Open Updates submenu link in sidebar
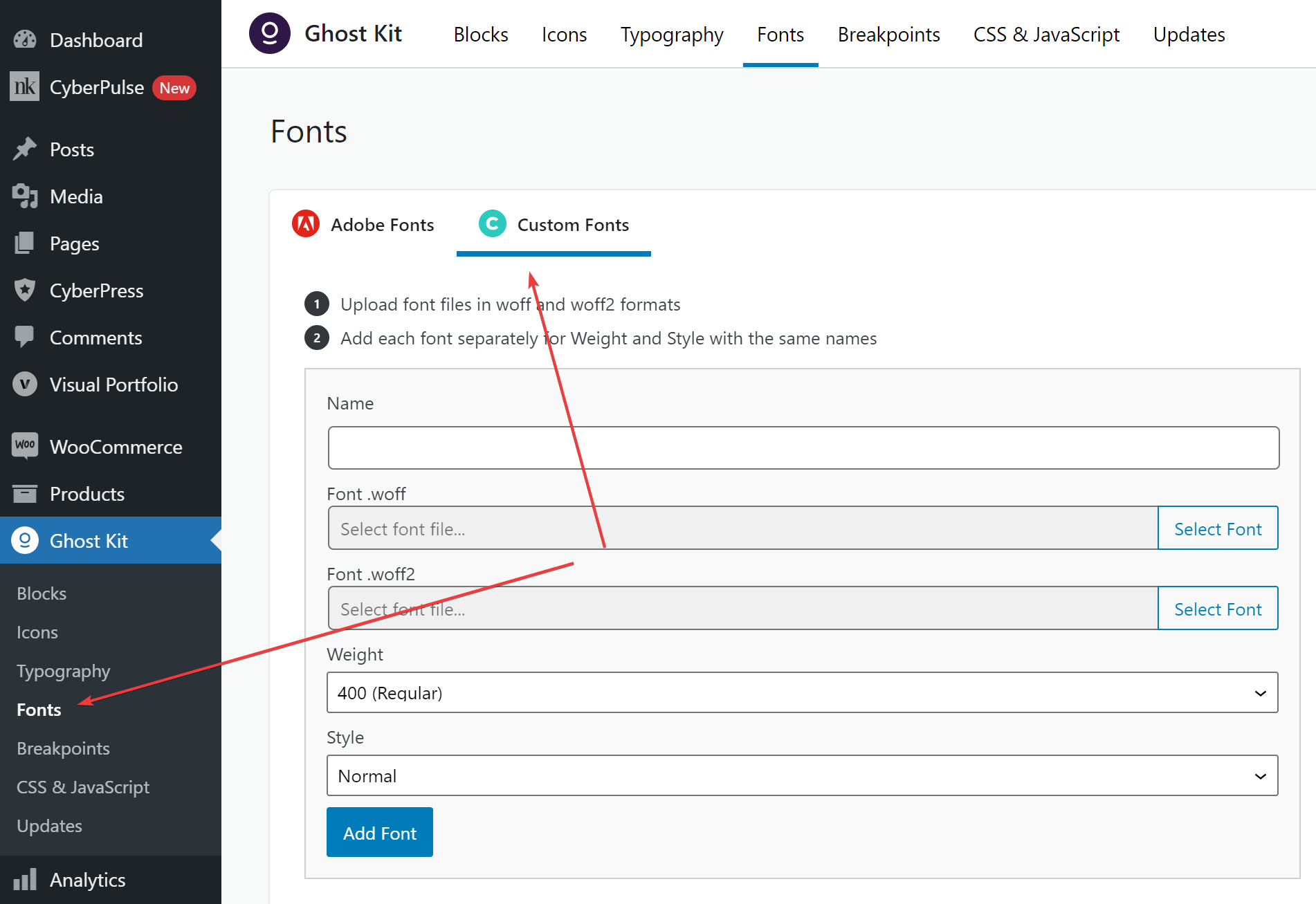Screen dimensions: 1316x904 [49, 826]
